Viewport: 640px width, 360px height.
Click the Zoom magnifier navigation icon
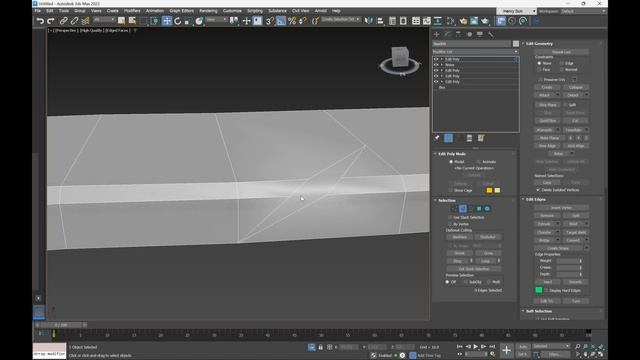click(577, 347)
